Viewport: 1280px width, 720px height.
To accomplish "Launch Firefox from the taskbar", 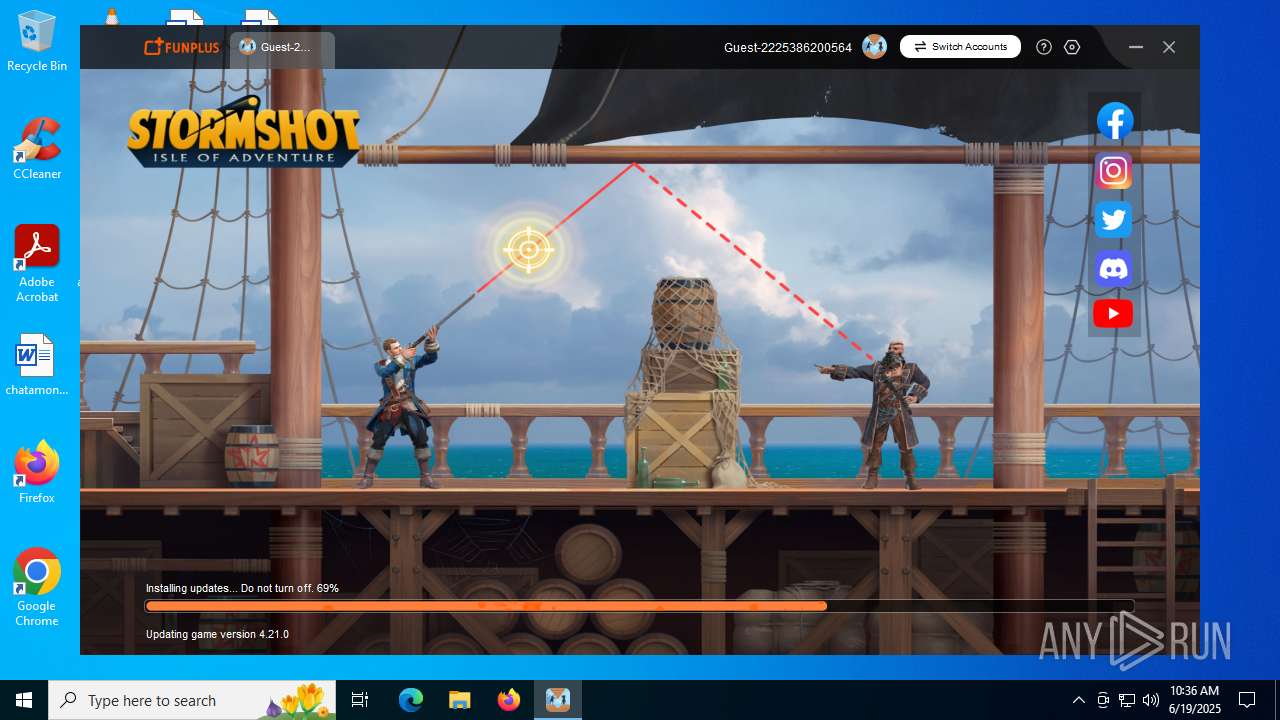I will (509, 700).
